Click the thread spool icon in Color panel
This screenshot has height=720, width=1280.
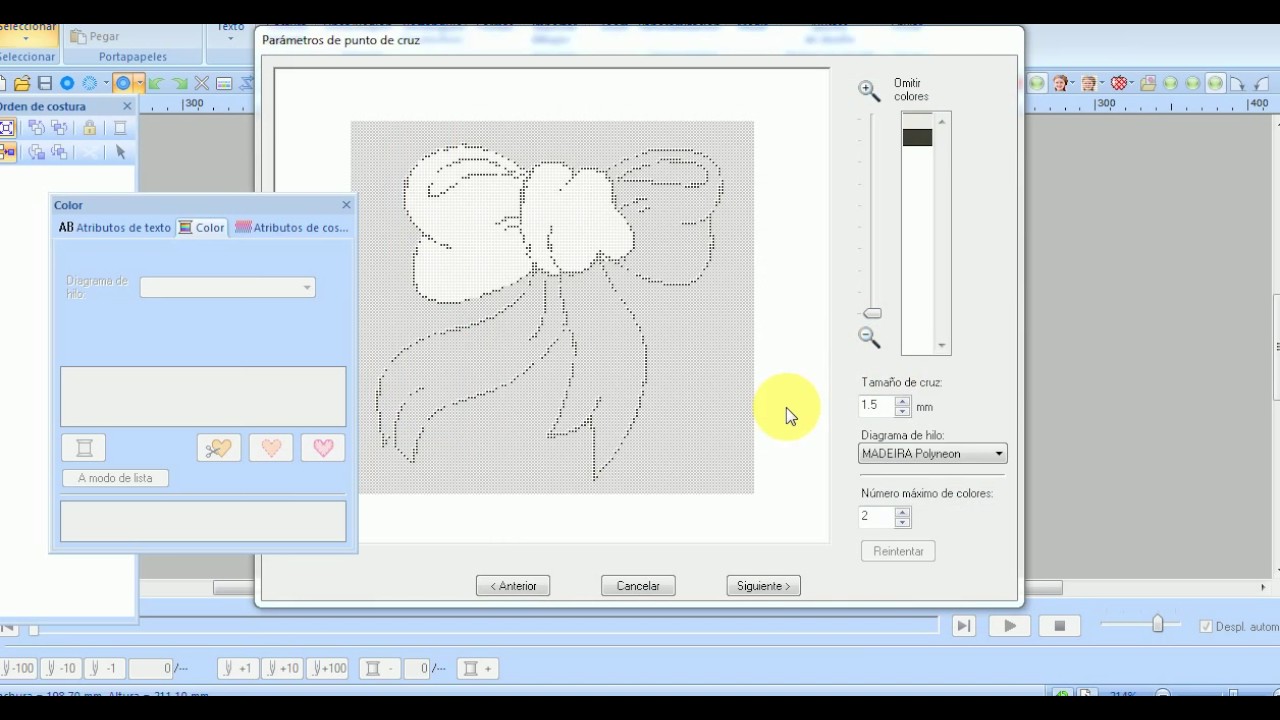(x=84, y=448)
